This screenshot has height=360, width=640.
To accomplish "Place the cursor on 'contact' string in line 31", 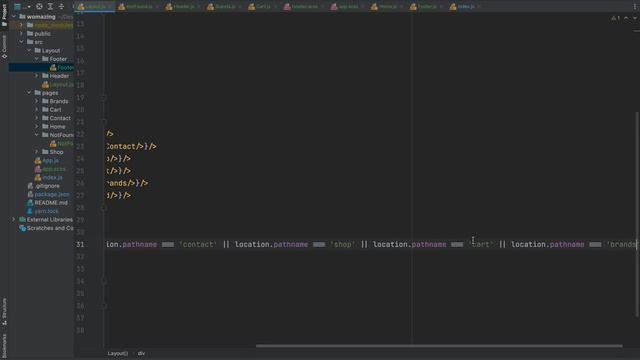I will 198,244.
